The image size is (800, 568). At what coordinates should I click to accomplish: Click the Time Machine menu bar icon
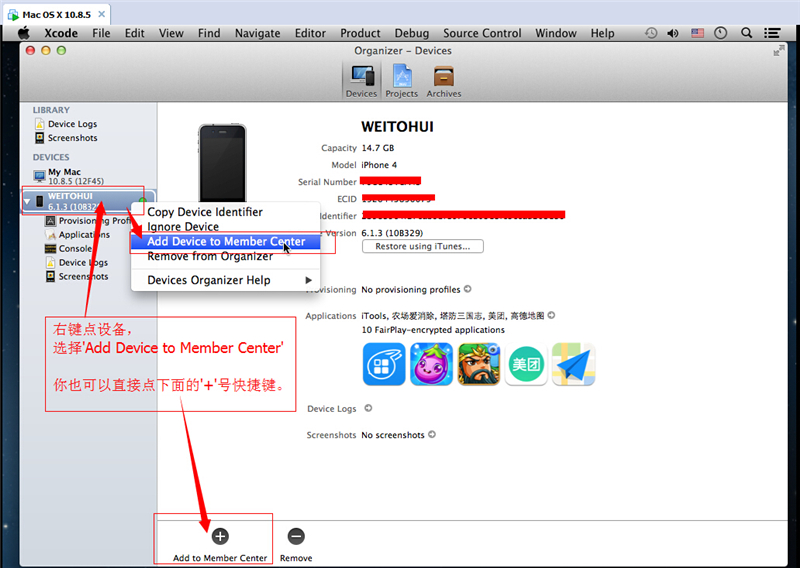pos(651,33)
